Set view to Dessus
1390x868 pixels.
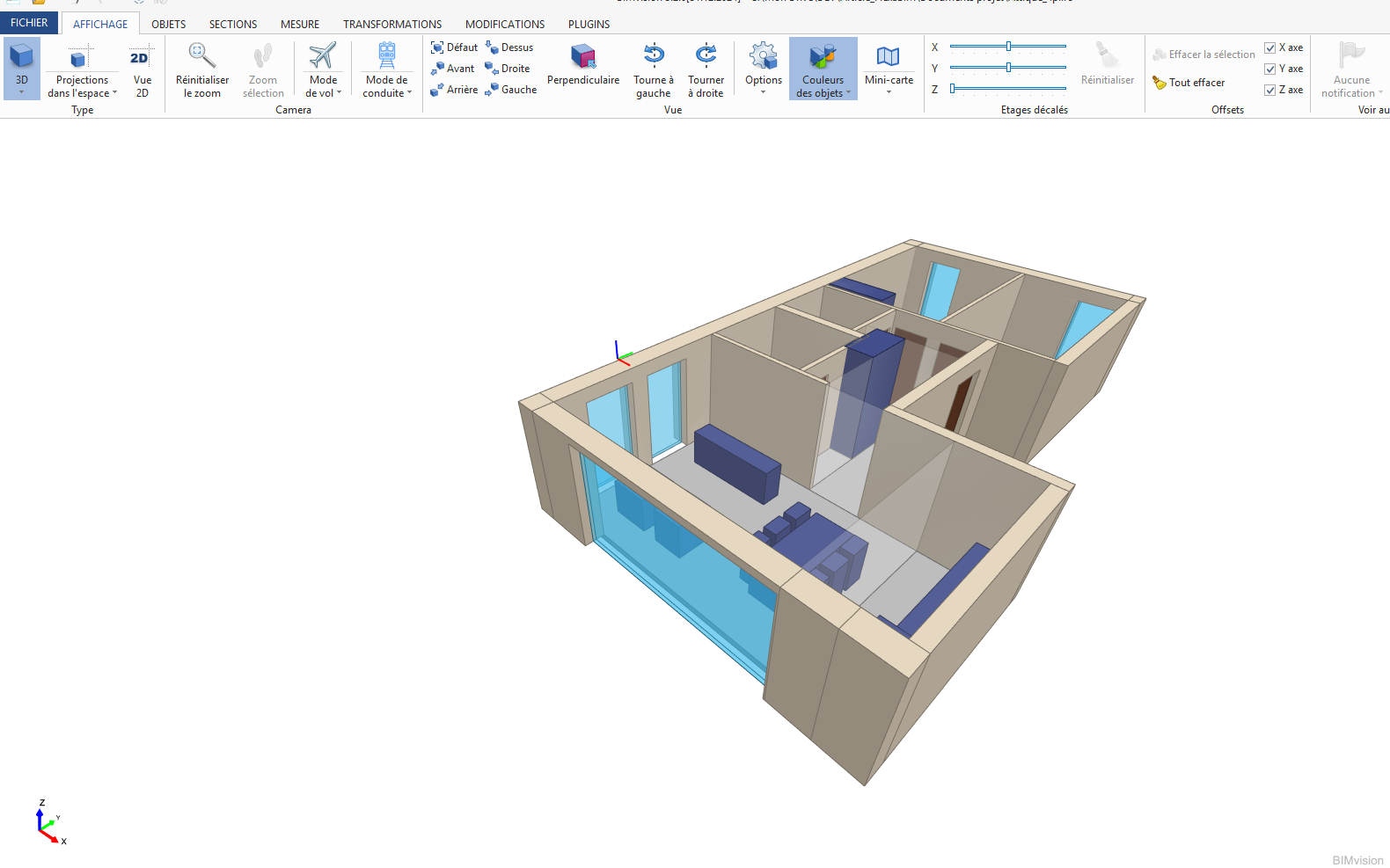509,47
